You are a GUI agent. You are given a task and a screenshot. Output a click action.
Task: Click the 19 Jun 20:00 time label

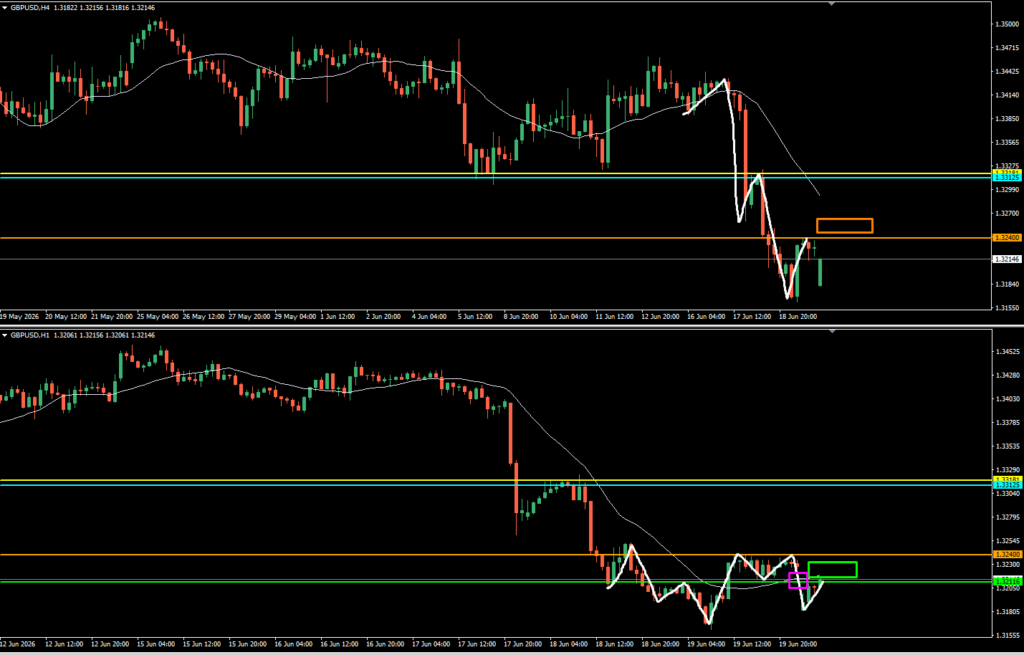[x=798, y=643]
